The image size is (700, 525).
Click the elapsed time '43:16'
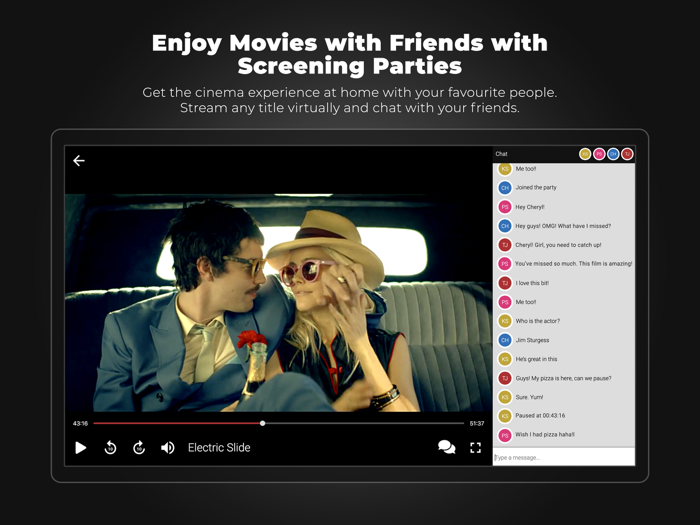80,423
